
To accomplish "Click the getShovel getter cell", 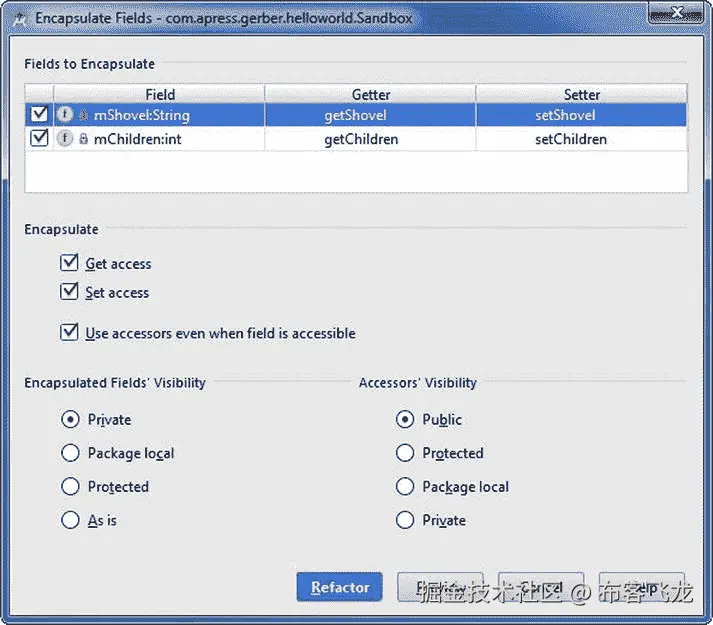I will click(371, 115).
